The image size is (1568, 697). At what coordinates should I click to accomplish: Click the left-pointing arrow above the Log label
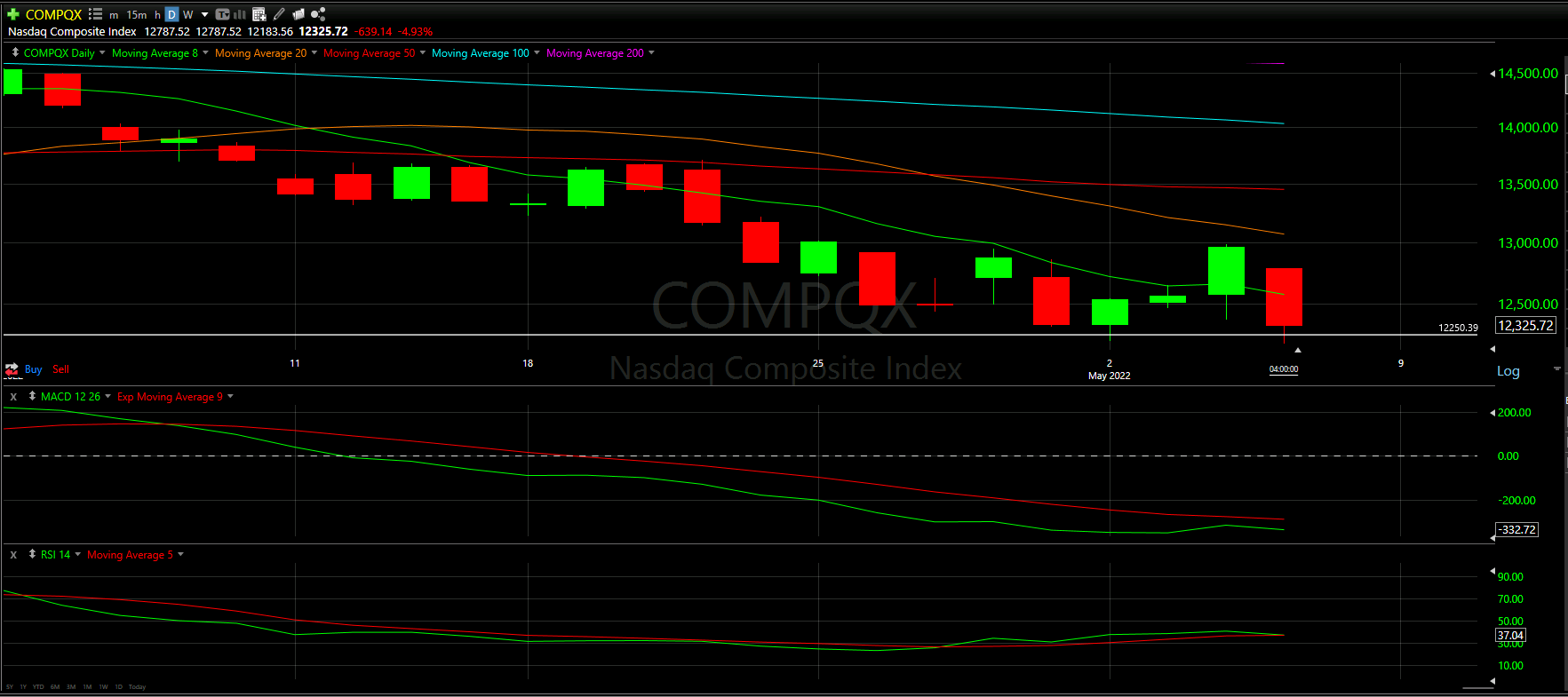[1492, 349]
